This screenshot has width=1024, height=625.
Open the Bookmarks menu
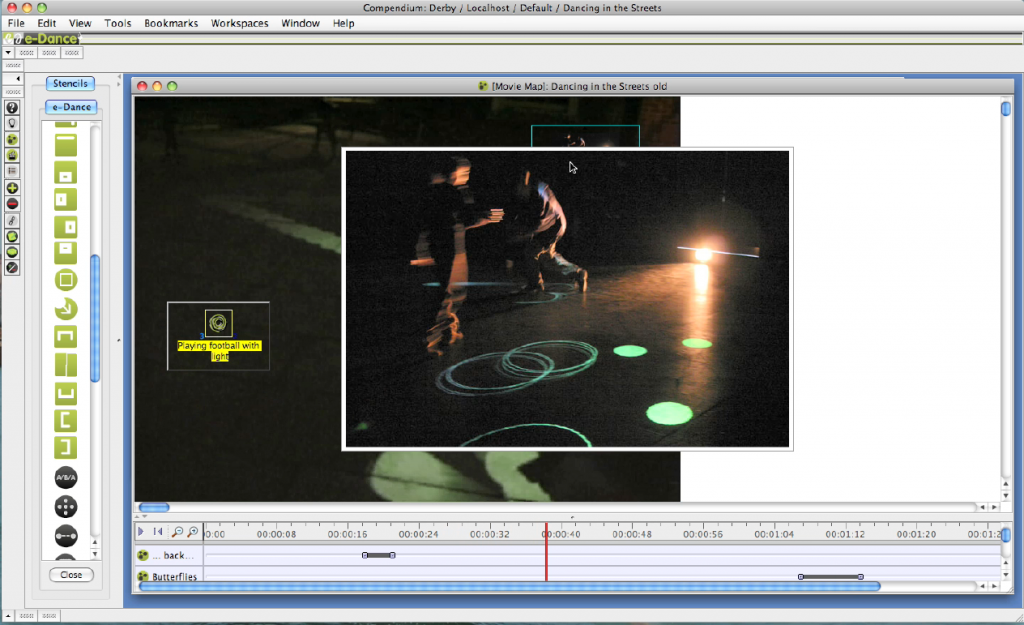click(x=171, y=23)
